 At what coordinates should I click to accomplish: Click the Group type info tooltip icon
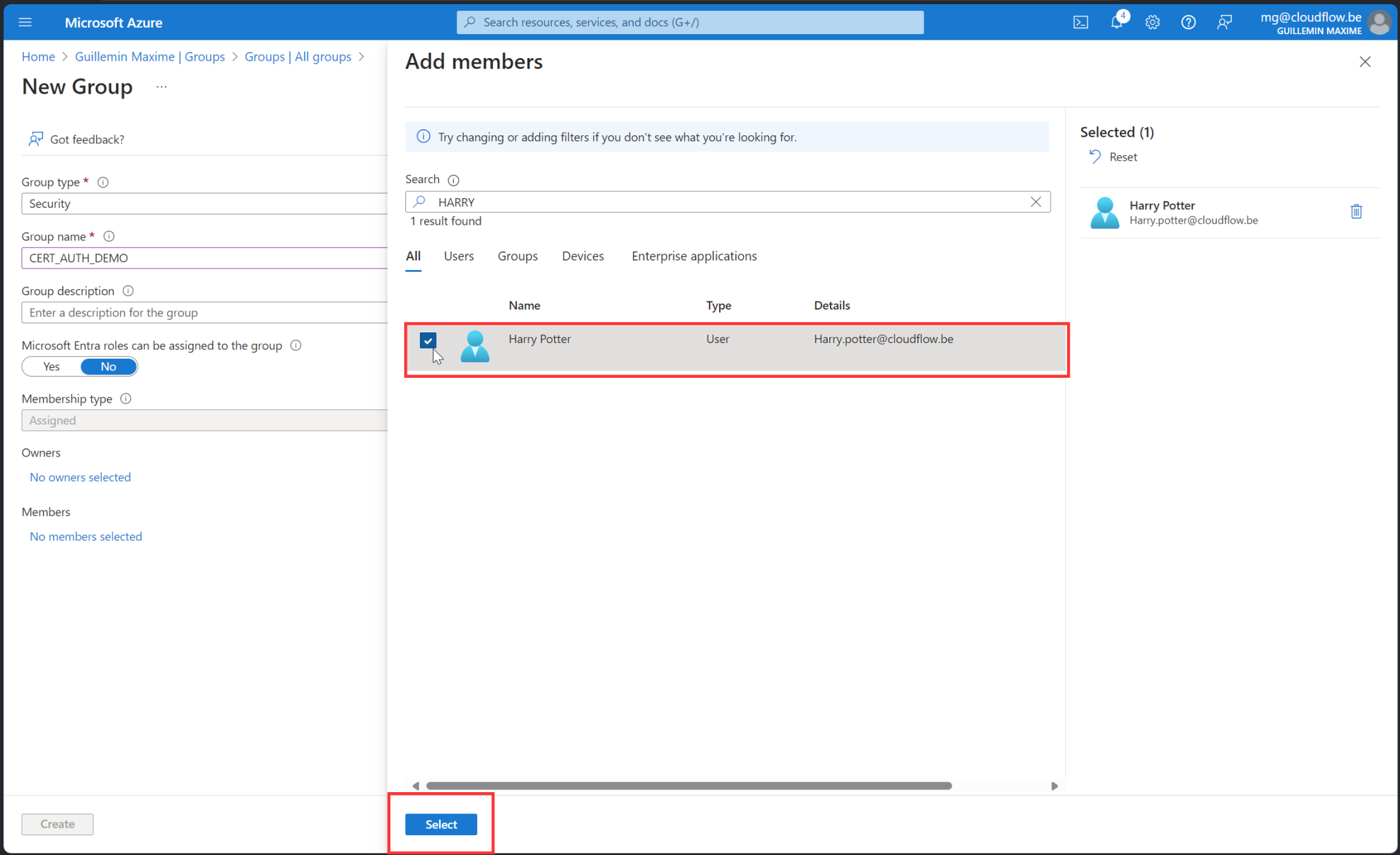(x=103, y=182)
